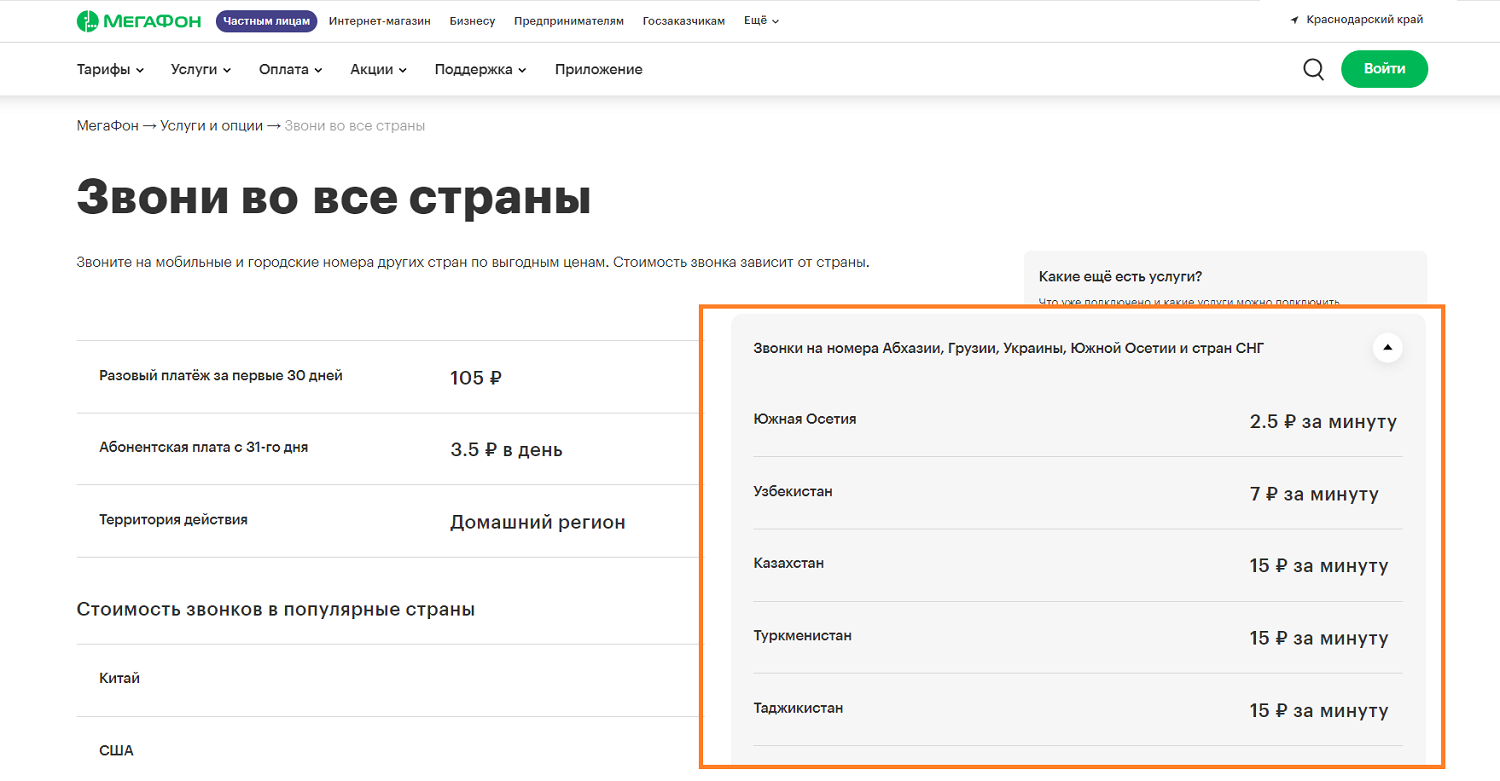This screenshot has height=781, width=1500.
Task: Expand the Оплата menu
Action: [290, 69]
